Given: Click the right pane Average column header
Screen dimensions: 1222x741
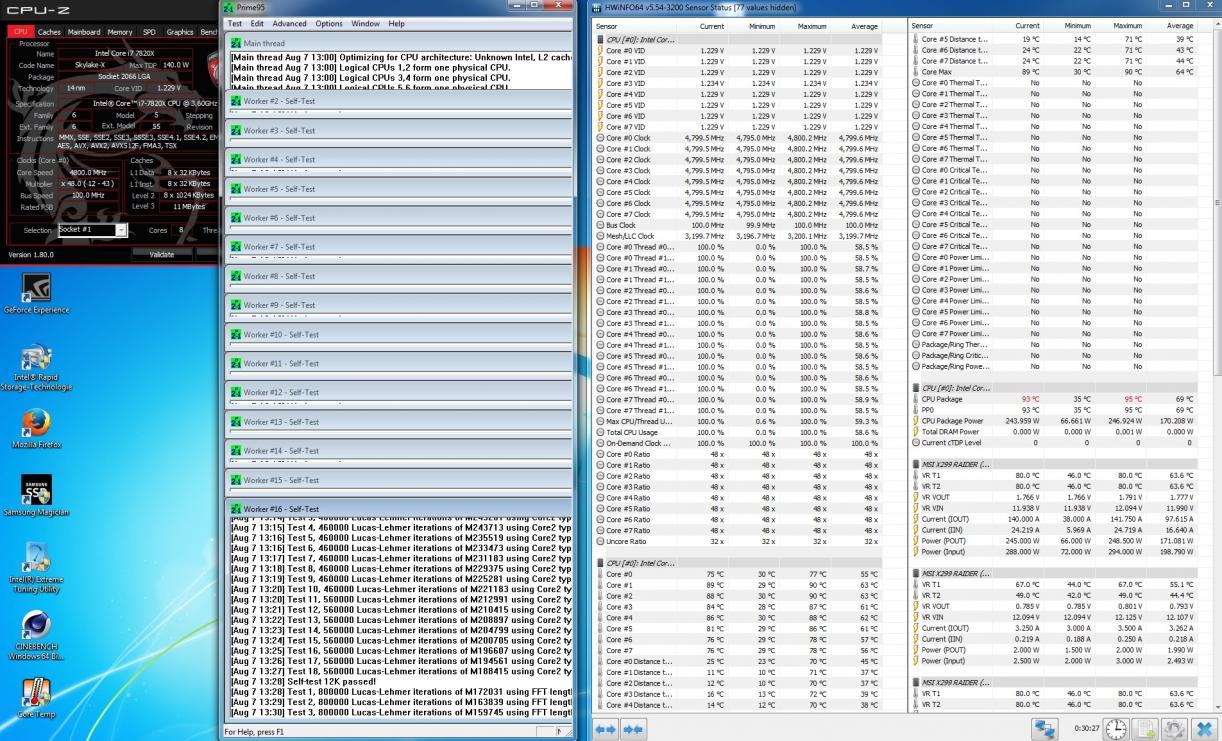Looking at the screenshot, I should pyautogui.click(x=1180, y=26).
